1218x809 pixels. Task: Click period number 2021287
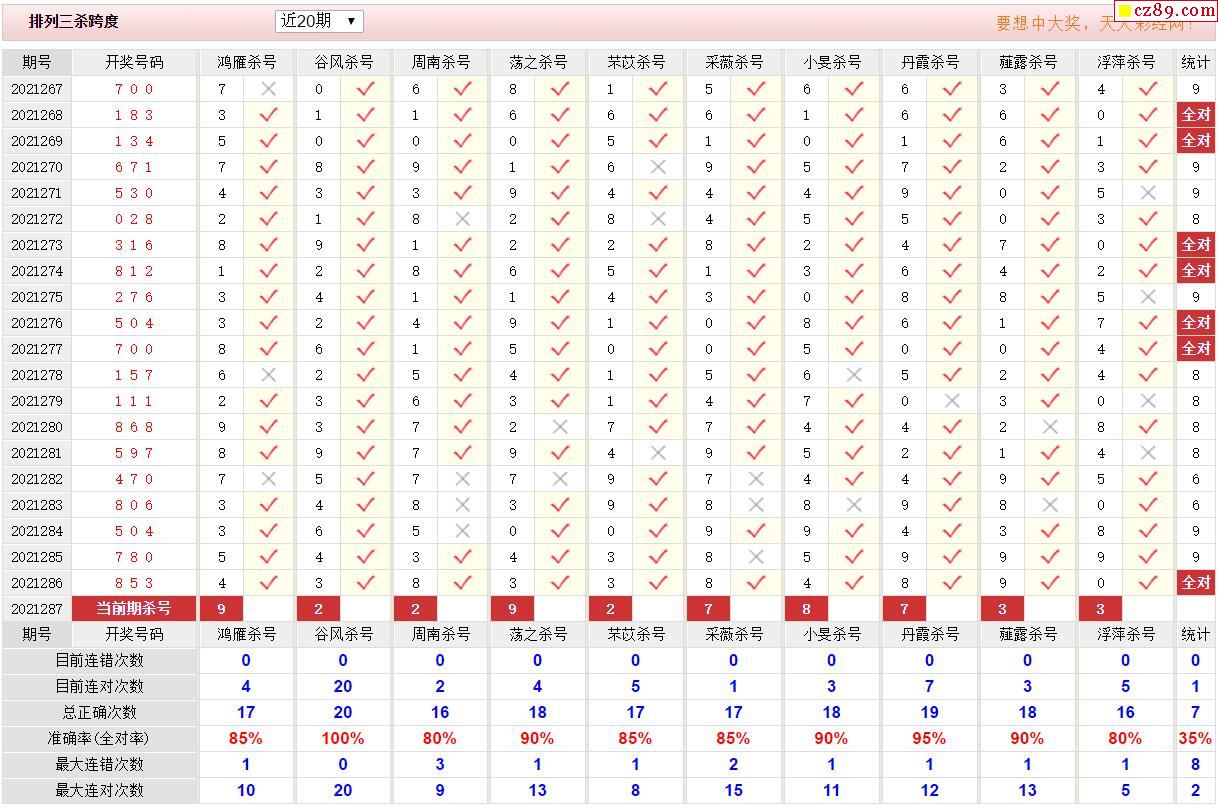point(37,609)
